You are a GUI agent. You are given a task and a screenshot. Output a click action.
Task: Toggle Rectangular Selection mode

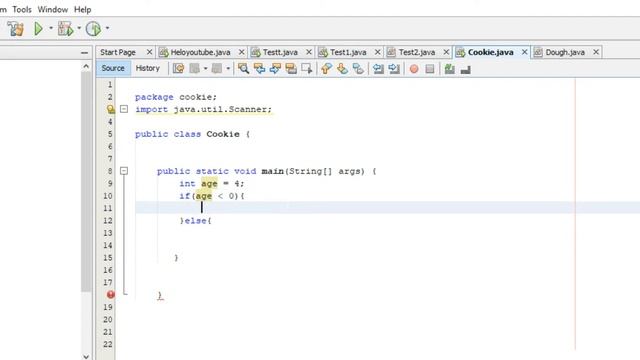[x=307, y=69]
